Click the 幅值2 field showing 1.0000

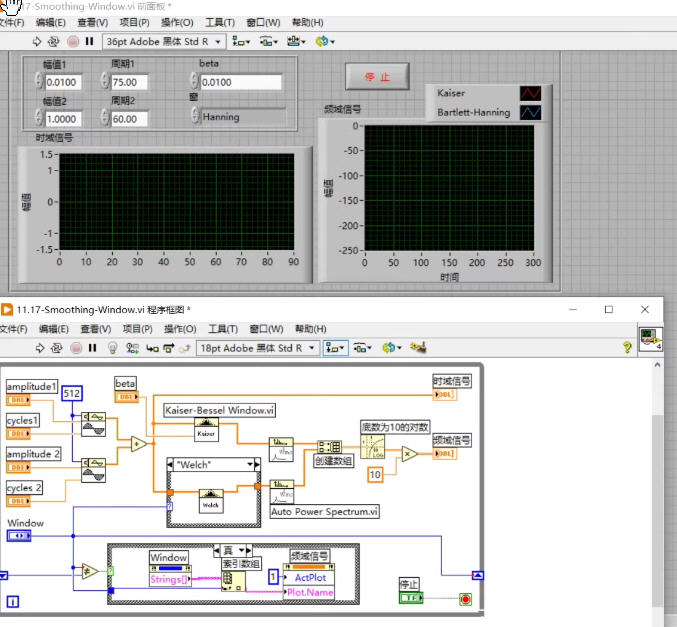(x=63, y=119)
